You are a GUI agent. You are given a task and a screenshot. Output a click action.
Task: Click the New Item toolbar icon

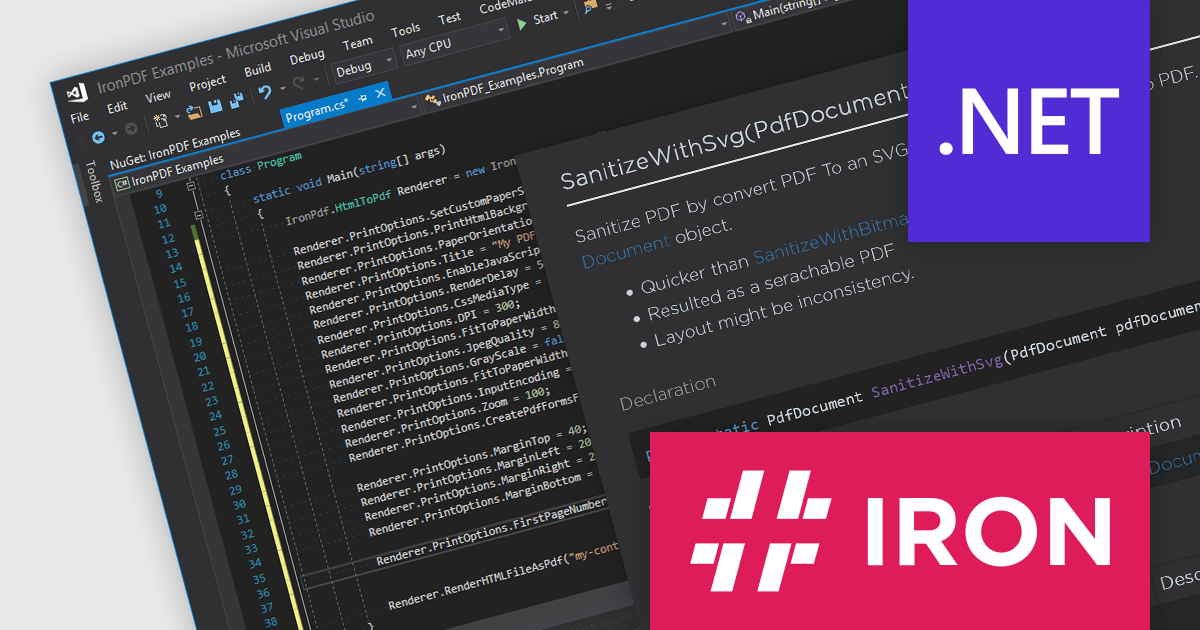(x=160, y=119)
